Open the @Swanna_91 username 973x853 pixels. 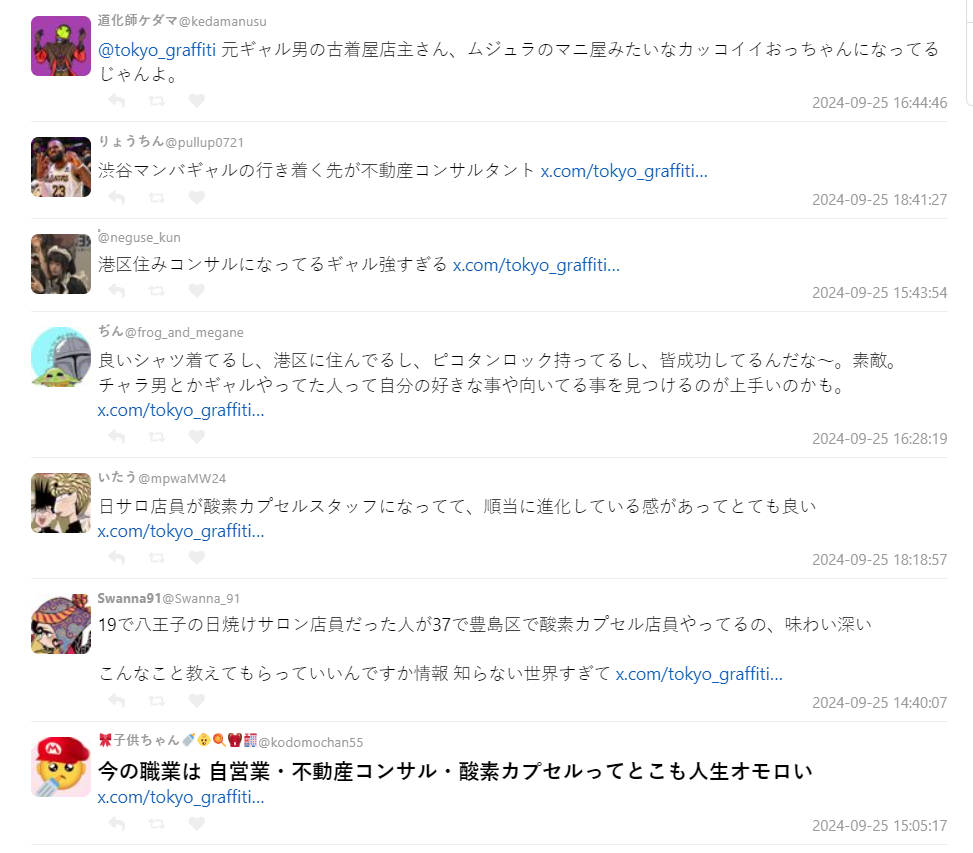[x=201, y=599]
